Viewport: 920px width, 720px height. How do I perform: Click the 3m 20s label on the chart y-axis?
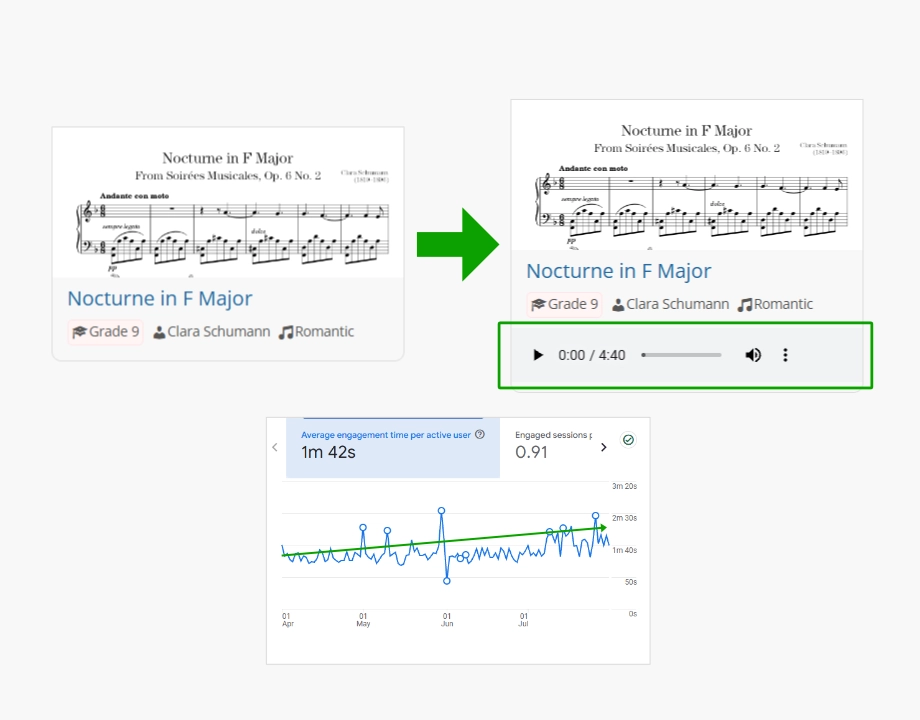[x=624, y=486]
